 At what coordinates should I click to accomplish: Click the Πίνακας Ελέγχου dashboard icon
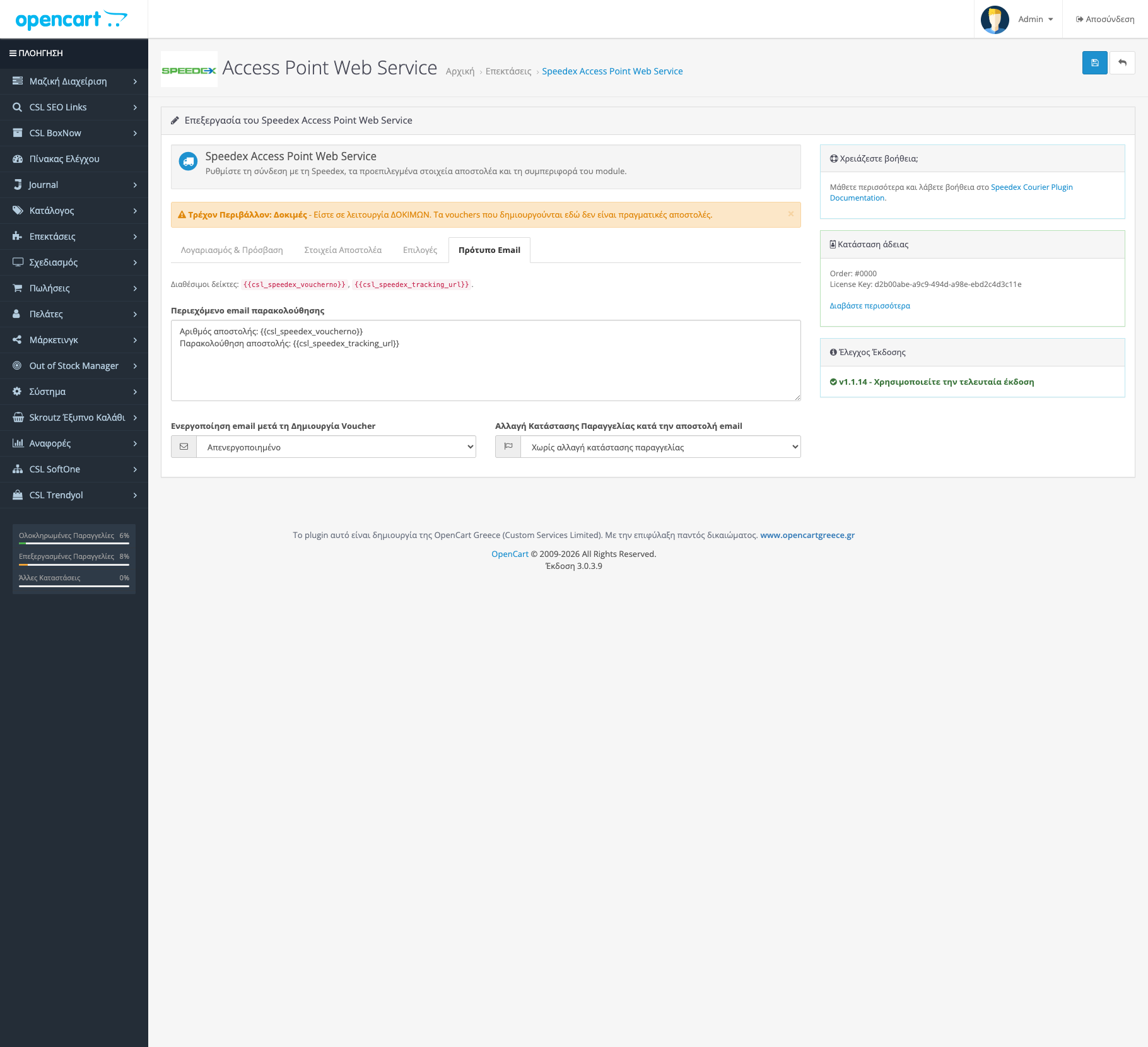(x=18, y=159)
